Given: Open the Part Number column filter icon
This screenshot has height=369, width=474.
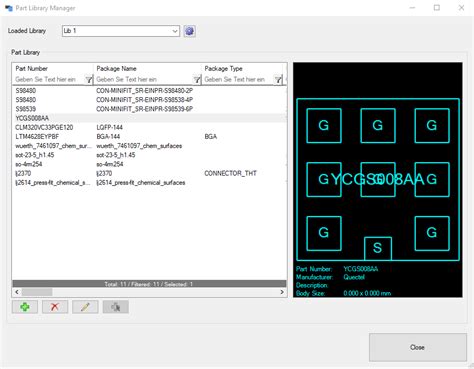Looking at the screenshot, I should [x=89, y=79].
